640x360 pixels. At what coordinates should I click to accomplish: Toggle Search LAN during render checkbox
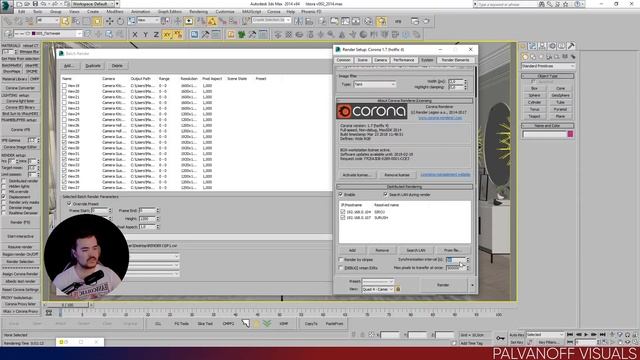pos(385,195)
